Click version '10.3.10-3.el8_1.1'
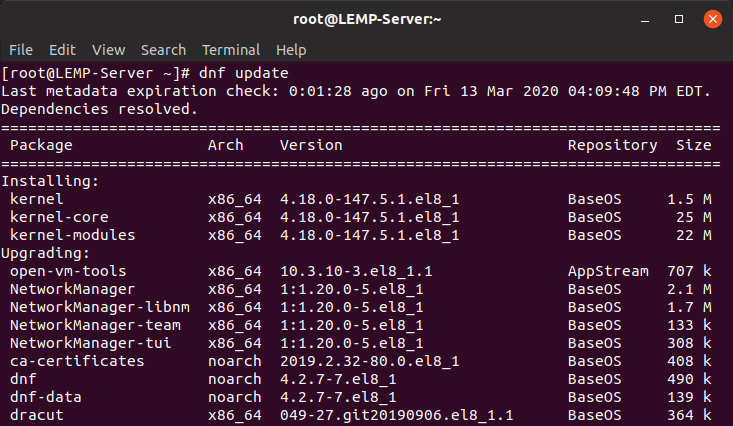733x426 pixels. click(356, 271)
